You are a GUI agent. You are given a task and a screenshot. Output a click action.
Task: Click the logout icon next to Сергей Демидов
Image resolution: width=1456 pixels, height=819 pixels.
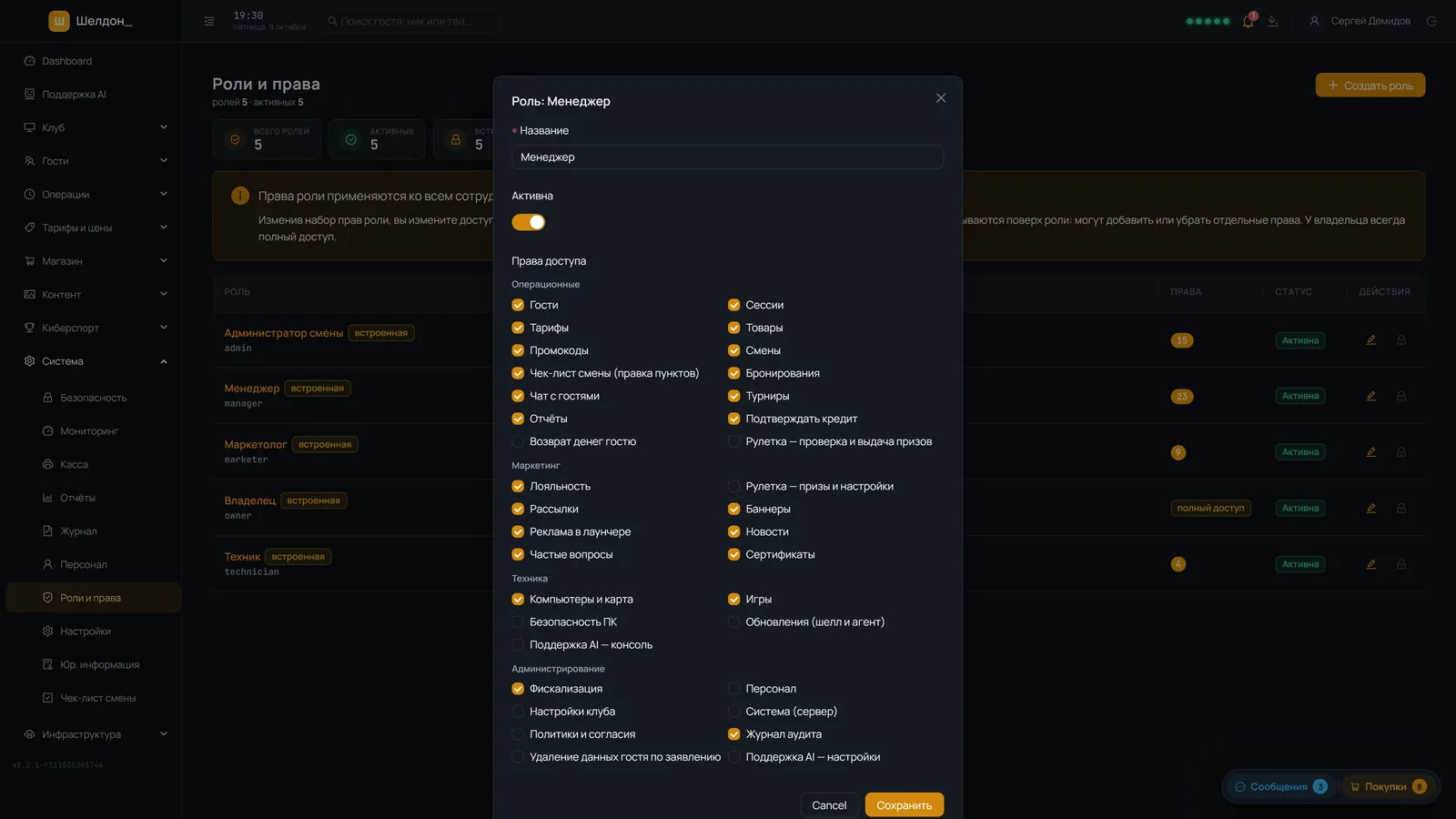(x=1431, y=21)
